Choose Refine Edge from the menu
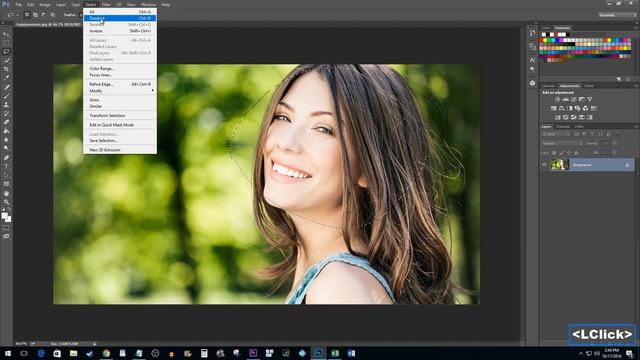 pos(120,84)
